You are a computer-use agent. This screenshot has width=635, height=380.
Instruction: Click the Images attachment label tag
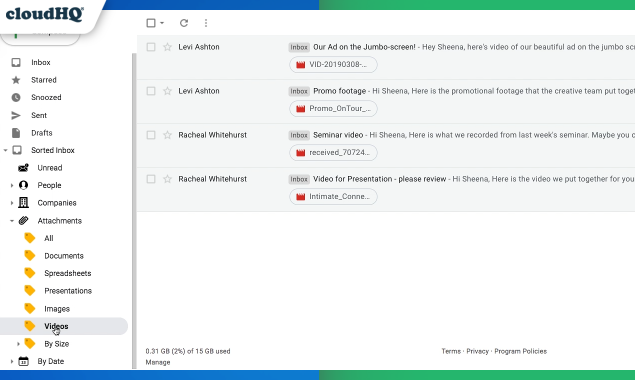pos(30,309)
